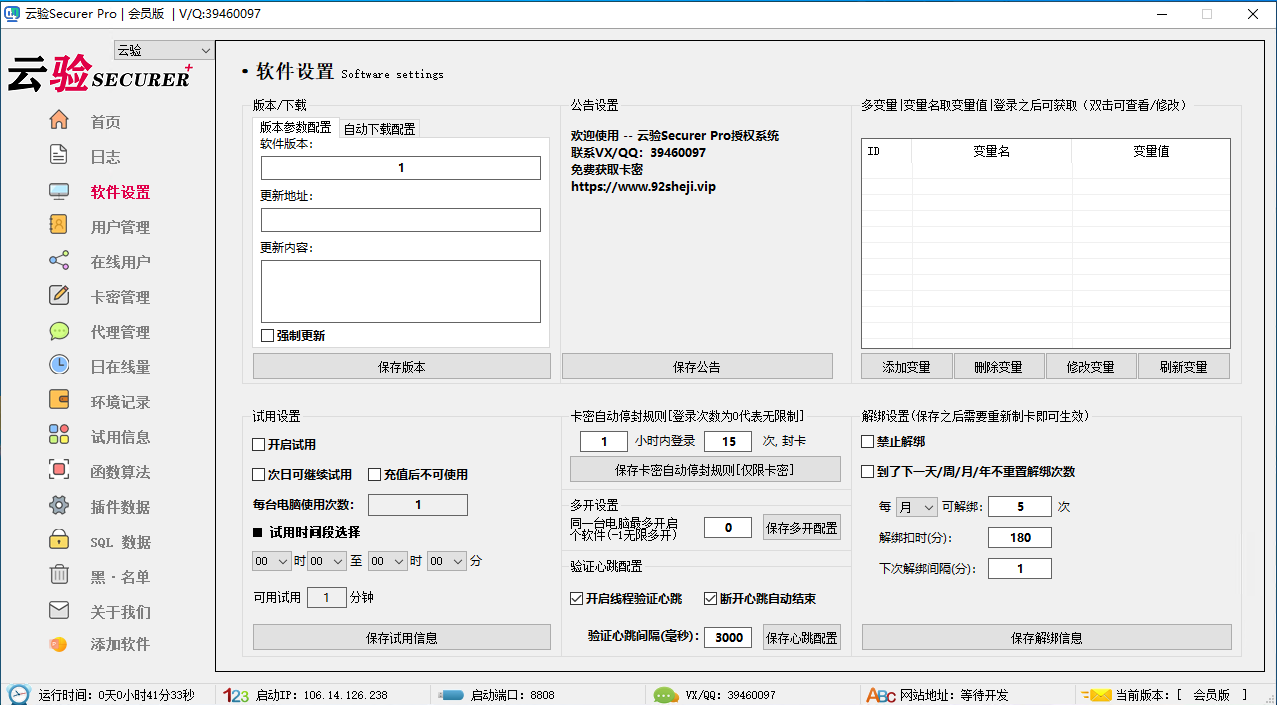1277x705 pixels.
Task: Click 验证心跳间隔 field showing 3000
Action: pos(728,637)
